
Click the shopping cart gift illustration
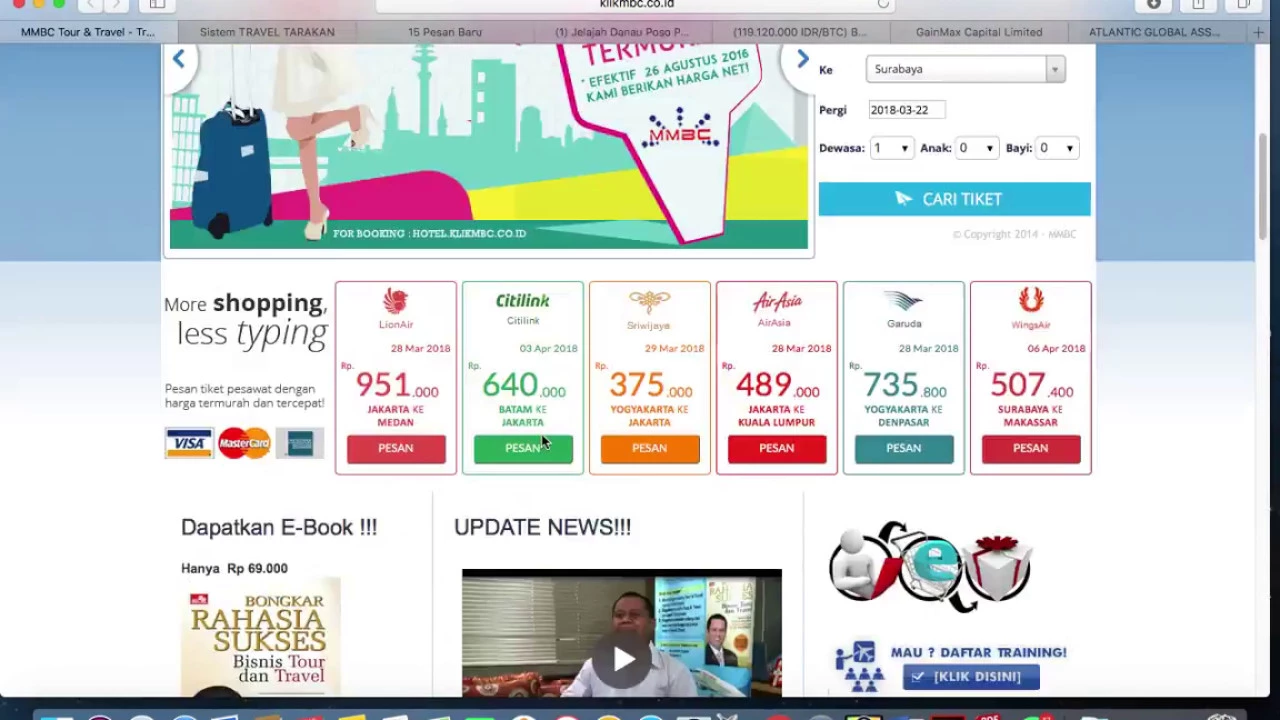click(x=930, y=566)
